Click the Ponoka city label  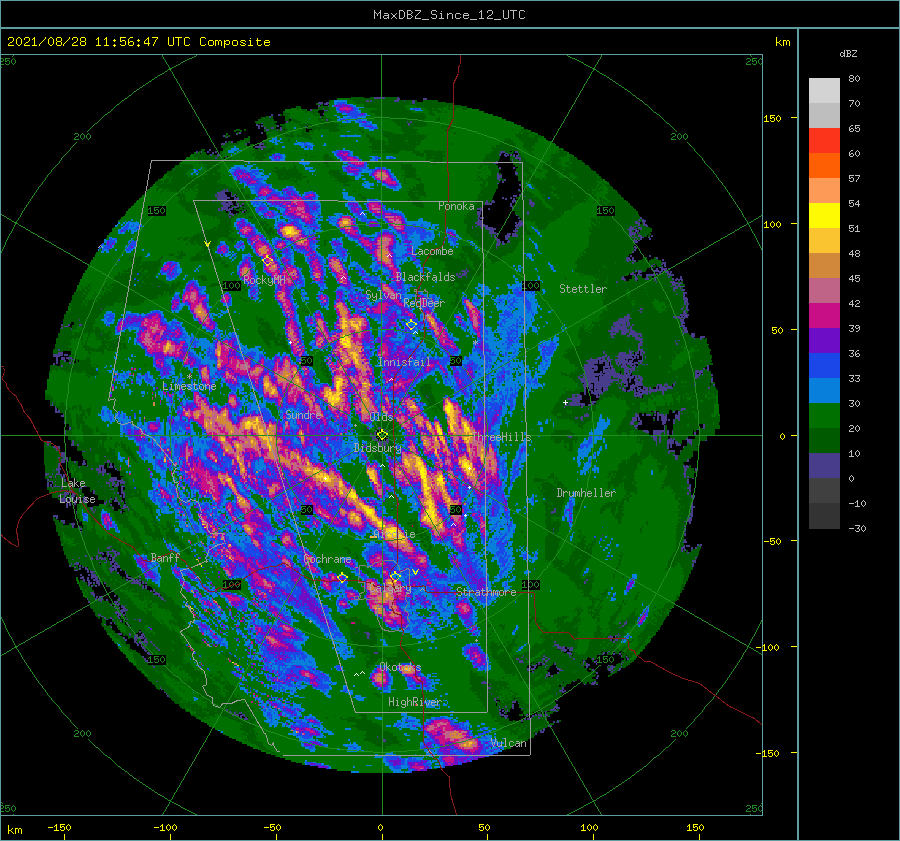point(456,206)
